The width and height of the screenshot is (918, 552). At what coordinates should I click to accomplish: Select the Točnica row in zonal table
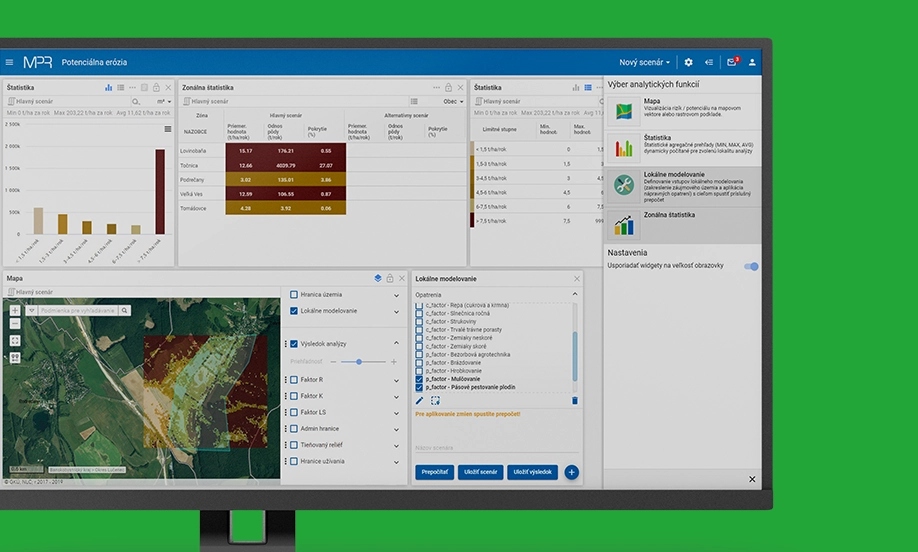point(322,165)
